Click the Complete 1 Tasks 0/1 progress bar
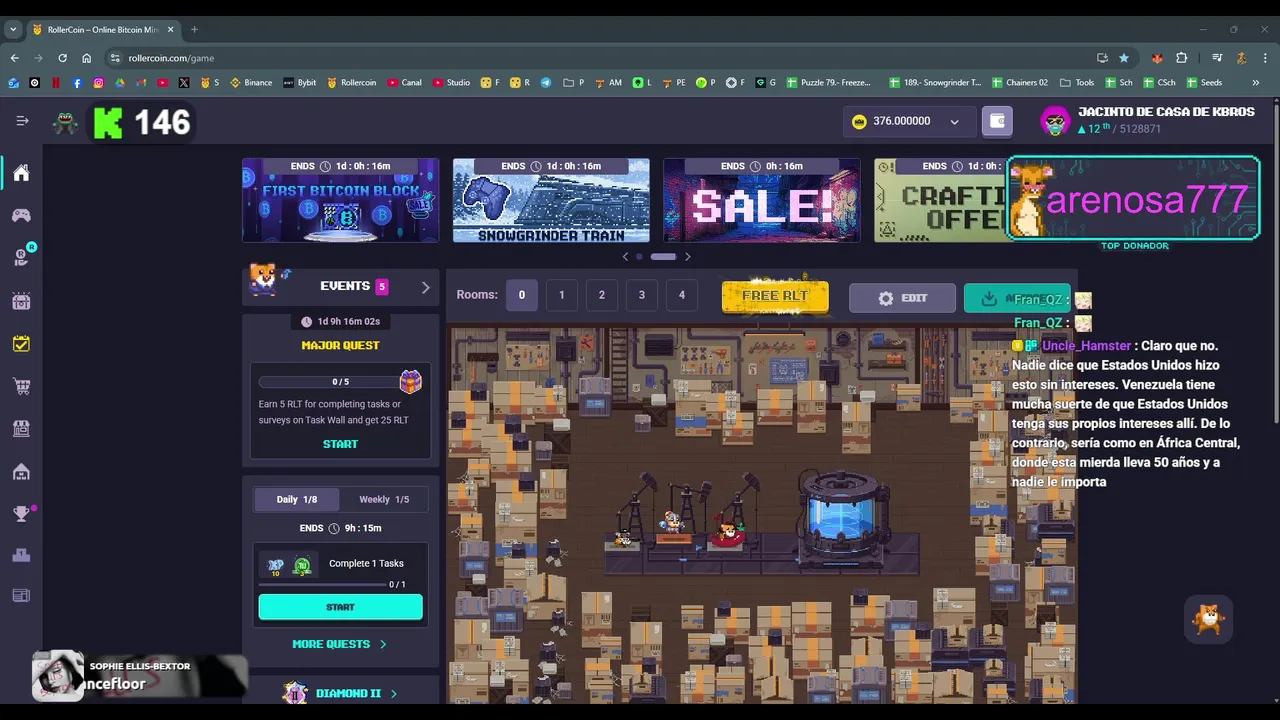 coord(322,584)
